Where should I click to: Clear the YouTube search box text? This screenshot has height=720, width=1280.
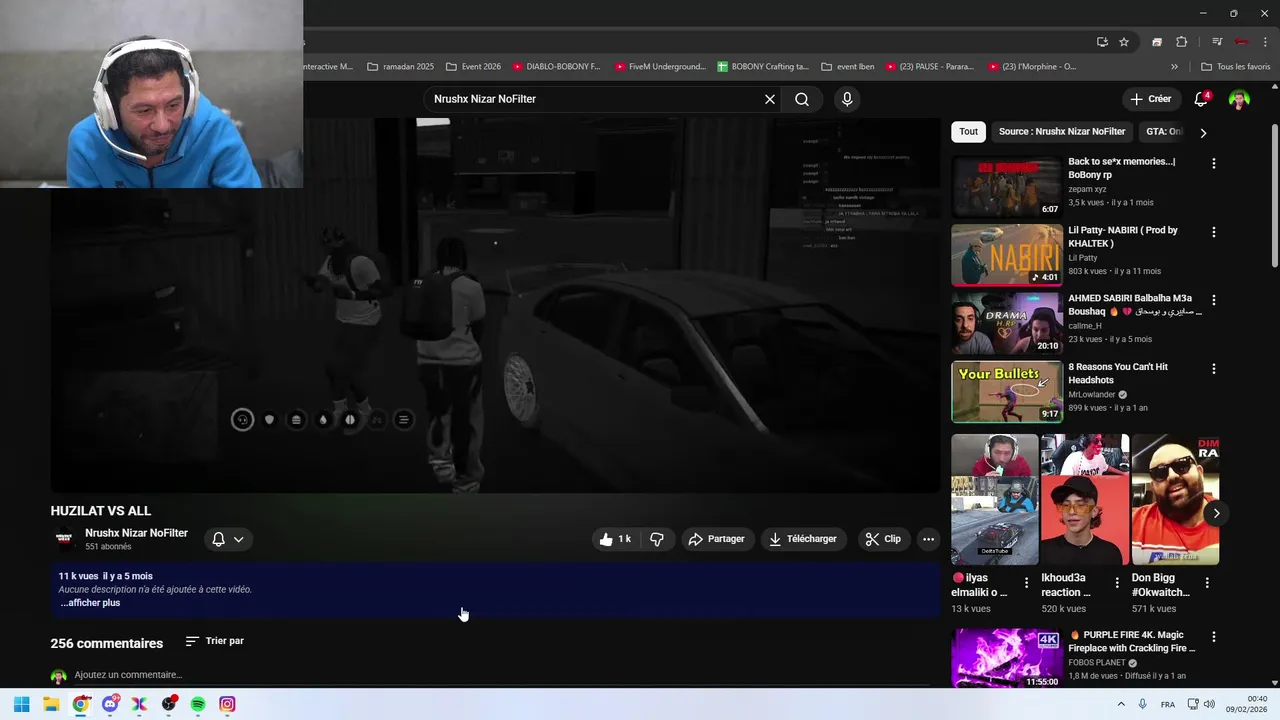pos(769,99)
